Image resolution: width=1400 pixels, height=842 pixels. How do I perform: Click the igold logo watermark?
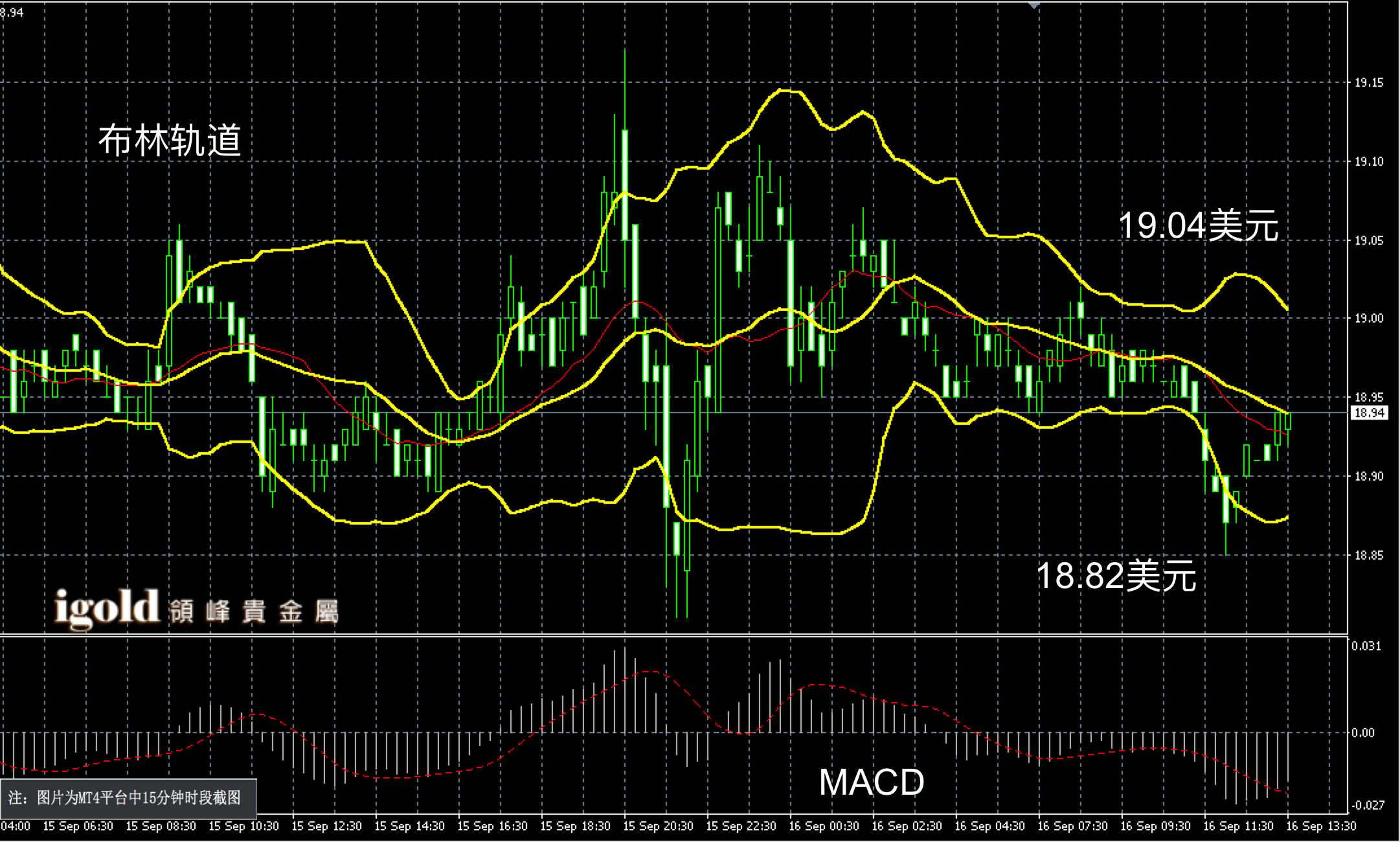(x=107, y=608)
